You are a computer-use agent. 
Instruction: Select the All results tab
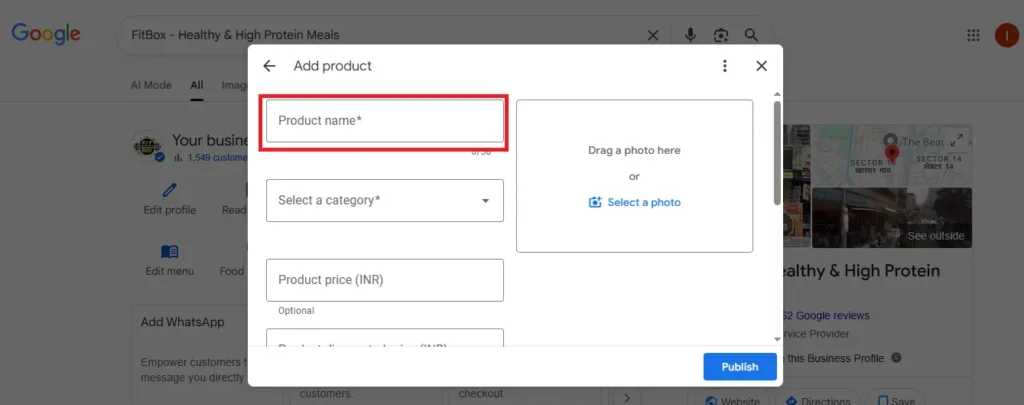pos(197,85)
